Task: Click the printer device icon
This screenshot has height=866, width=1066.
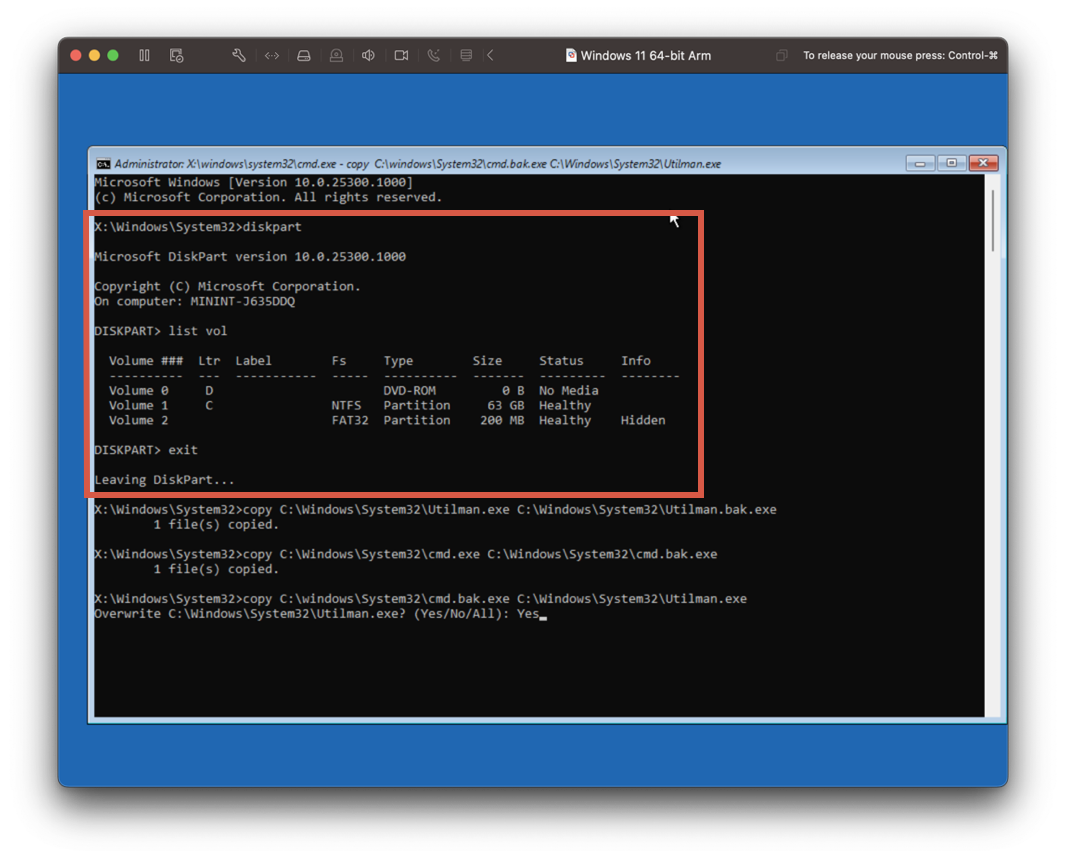Action: [466, 56]
